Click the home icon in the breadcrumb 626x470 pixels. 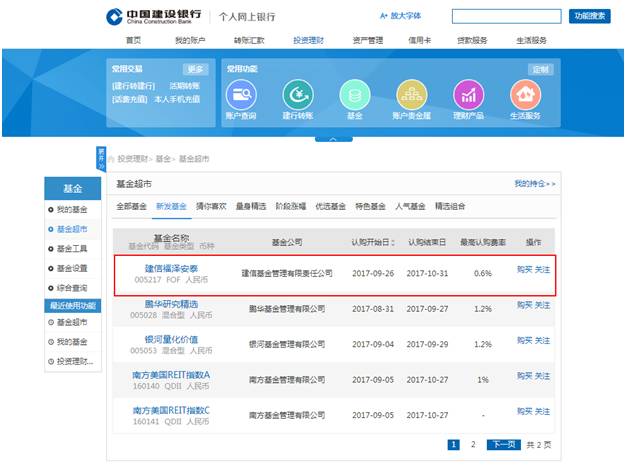point(111,159)
